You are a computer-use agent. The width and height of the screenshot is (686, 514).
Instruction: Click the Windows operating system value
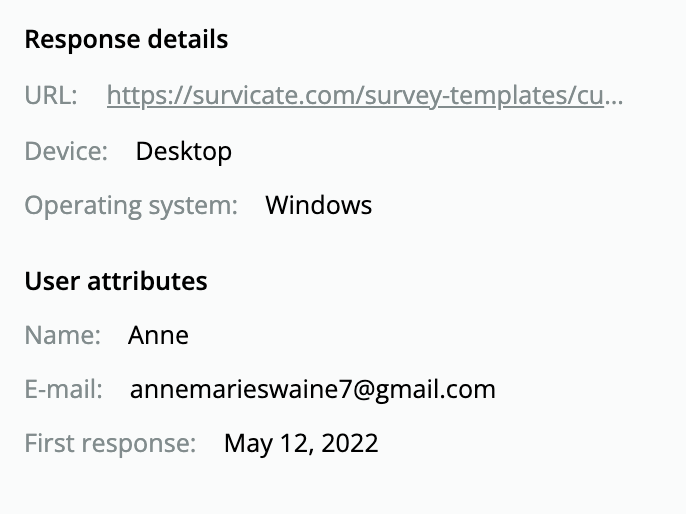(x=318, y=206)
